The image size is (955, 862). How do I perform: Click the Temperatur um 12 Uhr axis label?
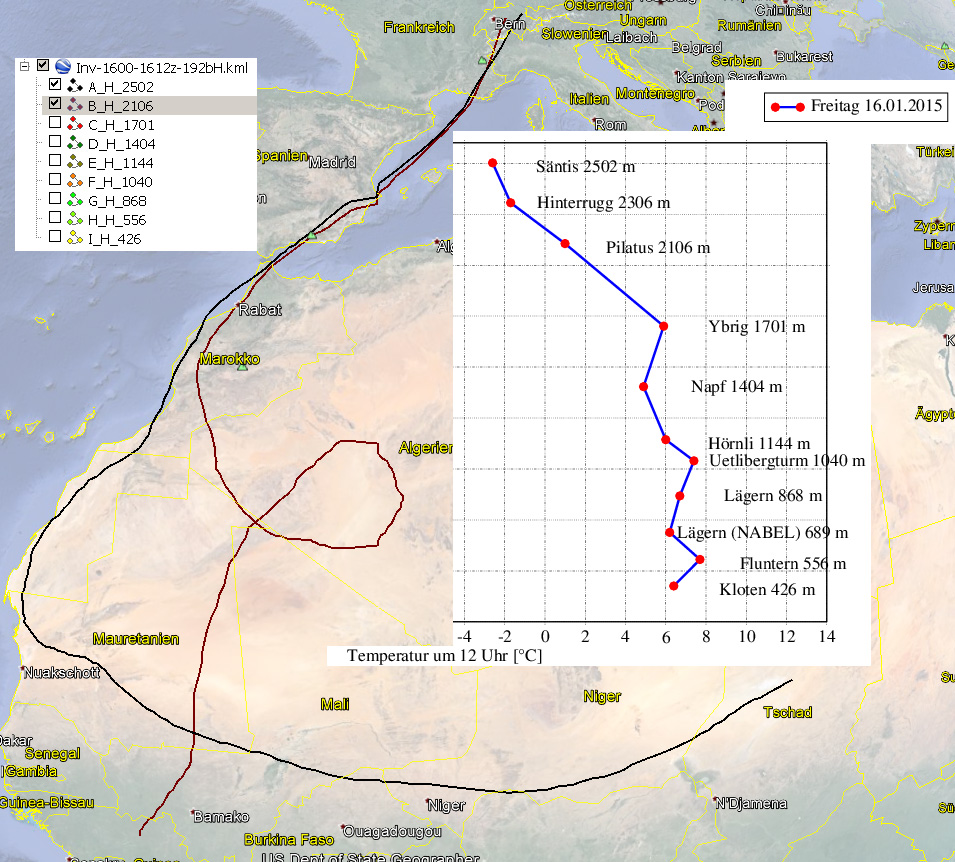pyautogui.click(x=444, y=655)
